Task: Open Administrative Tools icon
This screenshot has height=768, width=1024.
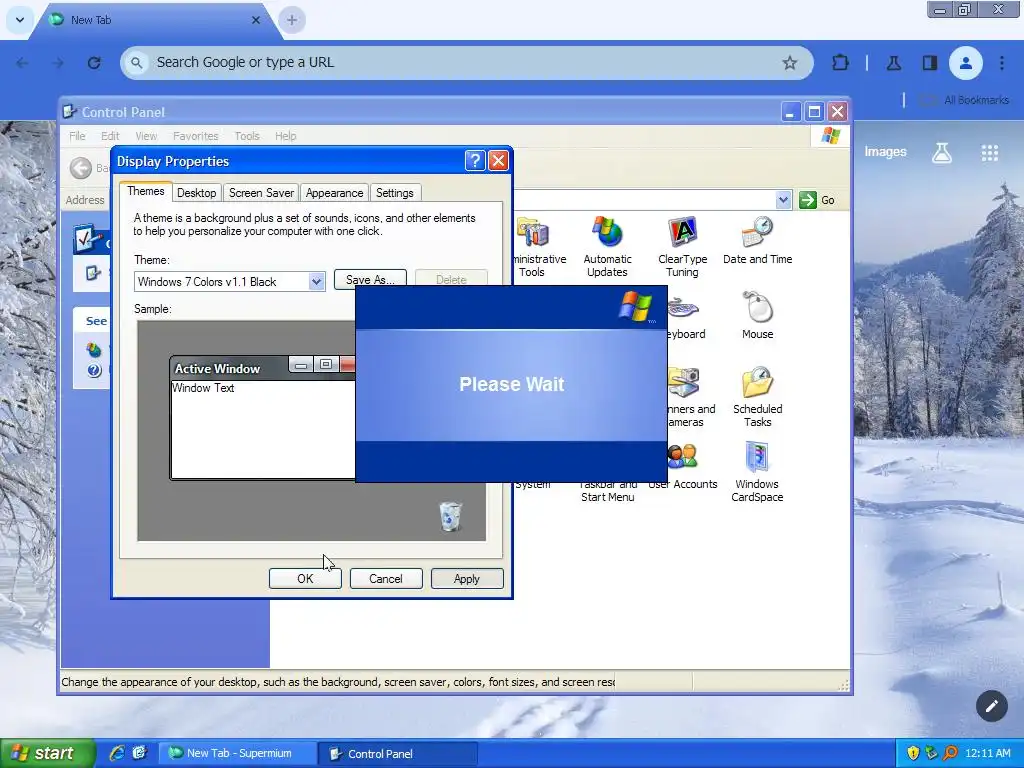Action: pyautogui.click(x=532, y=247)
